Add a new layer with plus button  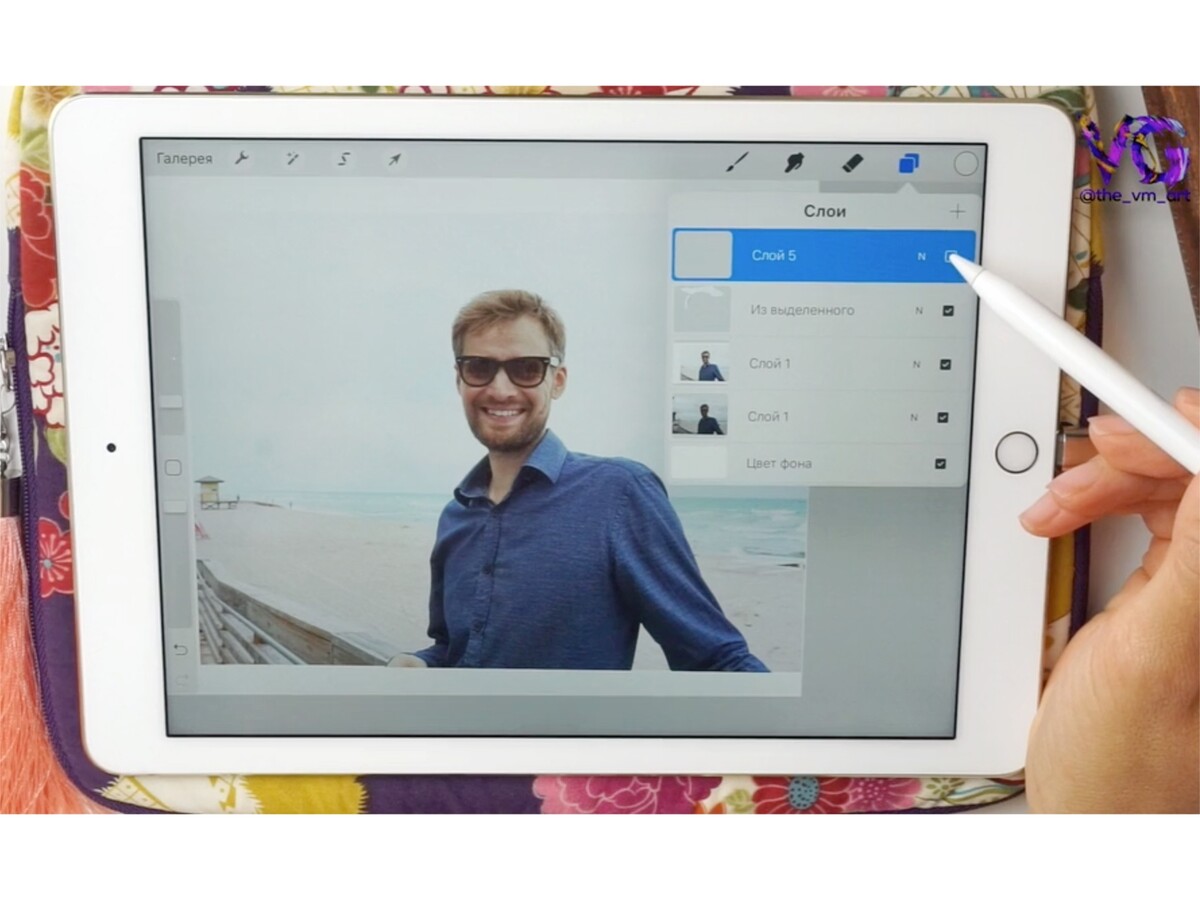[x=957, y=211]
